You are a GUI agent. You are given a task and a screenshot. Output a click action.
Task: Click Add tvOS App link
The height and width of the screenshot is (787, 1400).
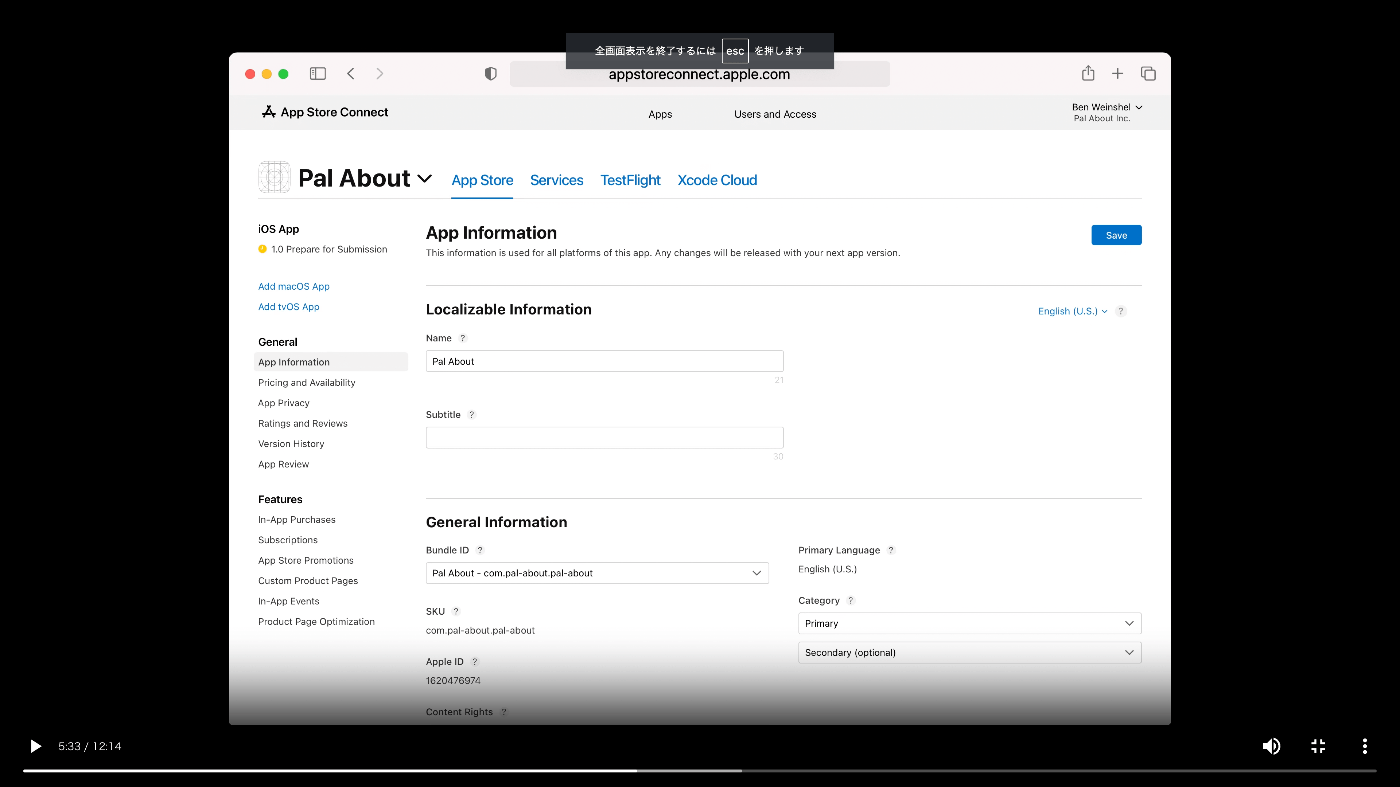click(289, 307)
